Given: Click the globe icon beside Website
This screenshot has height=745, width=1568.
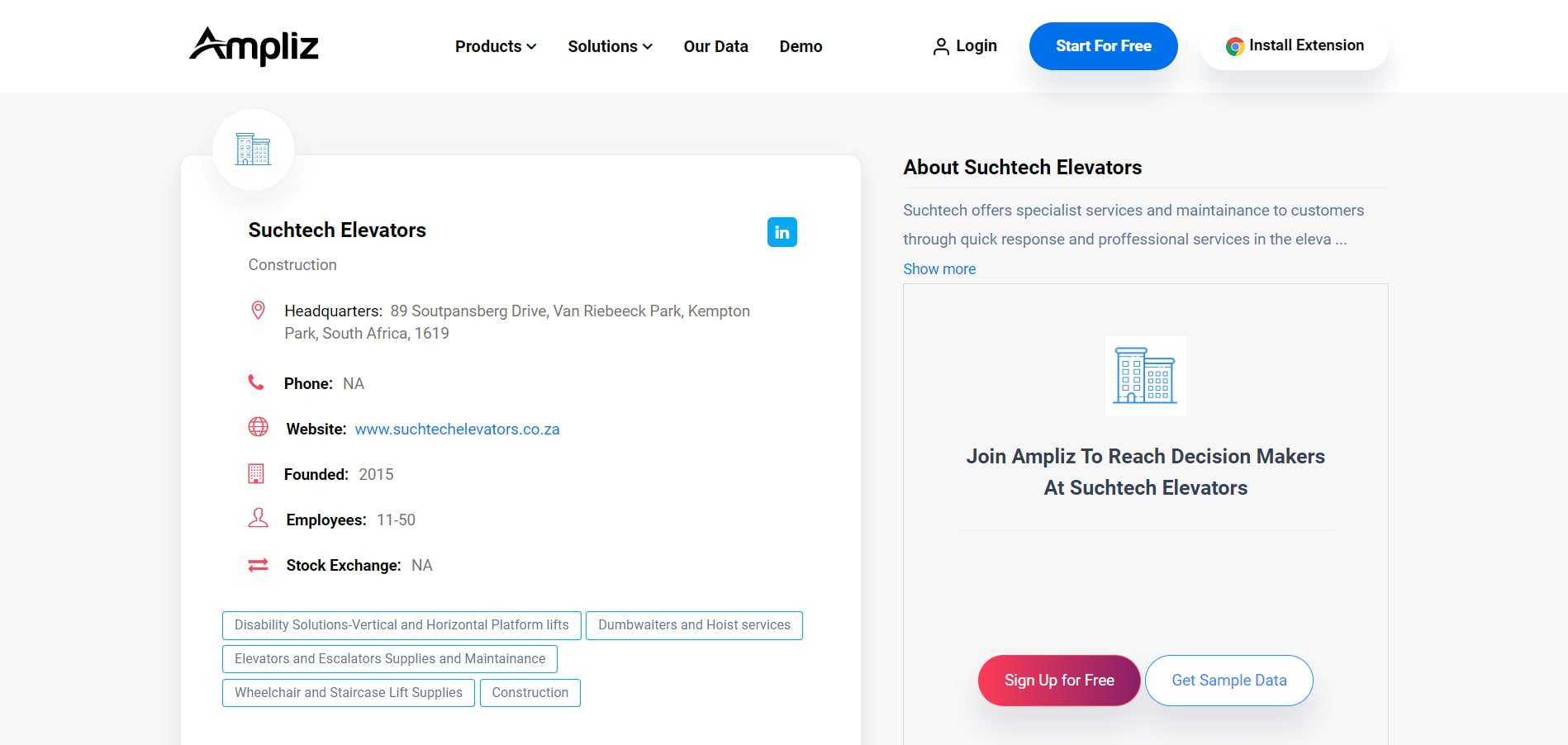Looking at the screenshot, I should point(258,428).
